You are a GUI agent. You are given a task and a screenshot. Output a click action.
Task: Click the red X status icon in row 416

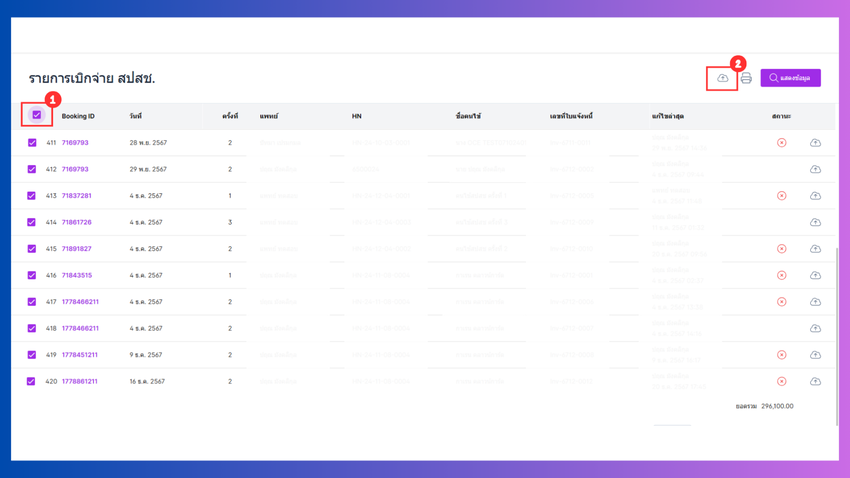pyautogui.click(x=781, y=276)
